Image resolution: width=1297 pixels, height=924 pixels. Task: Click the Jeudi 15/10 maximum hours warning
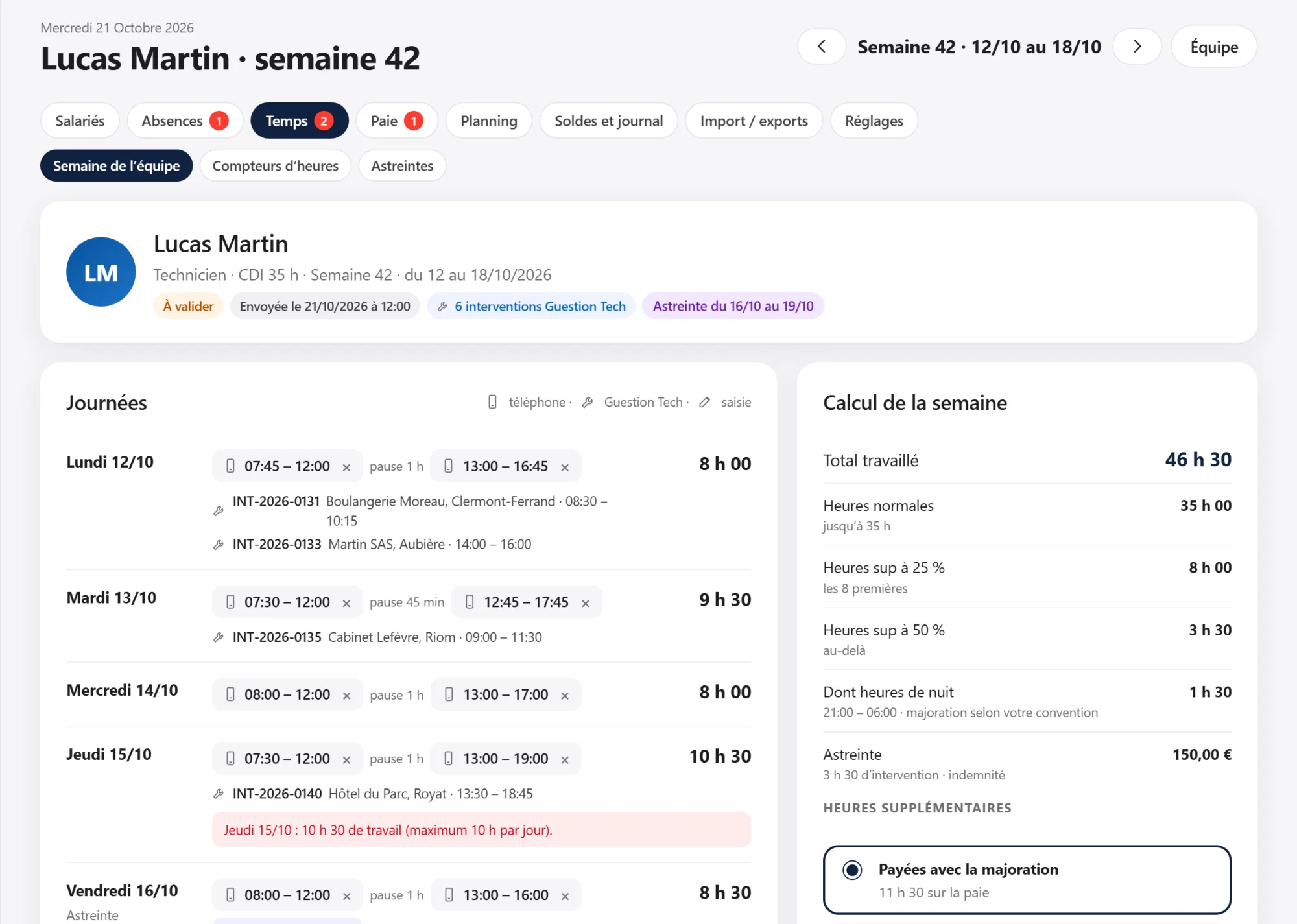click(481, 830)
